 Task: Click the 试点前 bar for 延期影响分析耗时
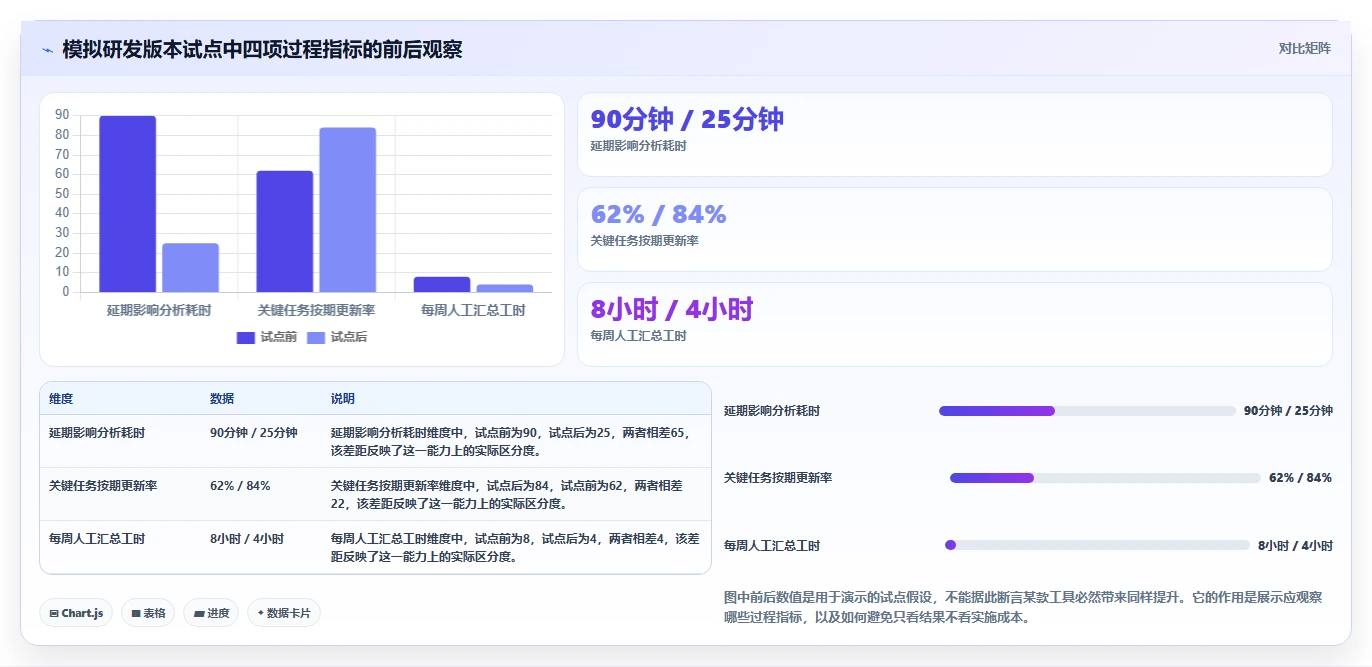pos(128,204)
